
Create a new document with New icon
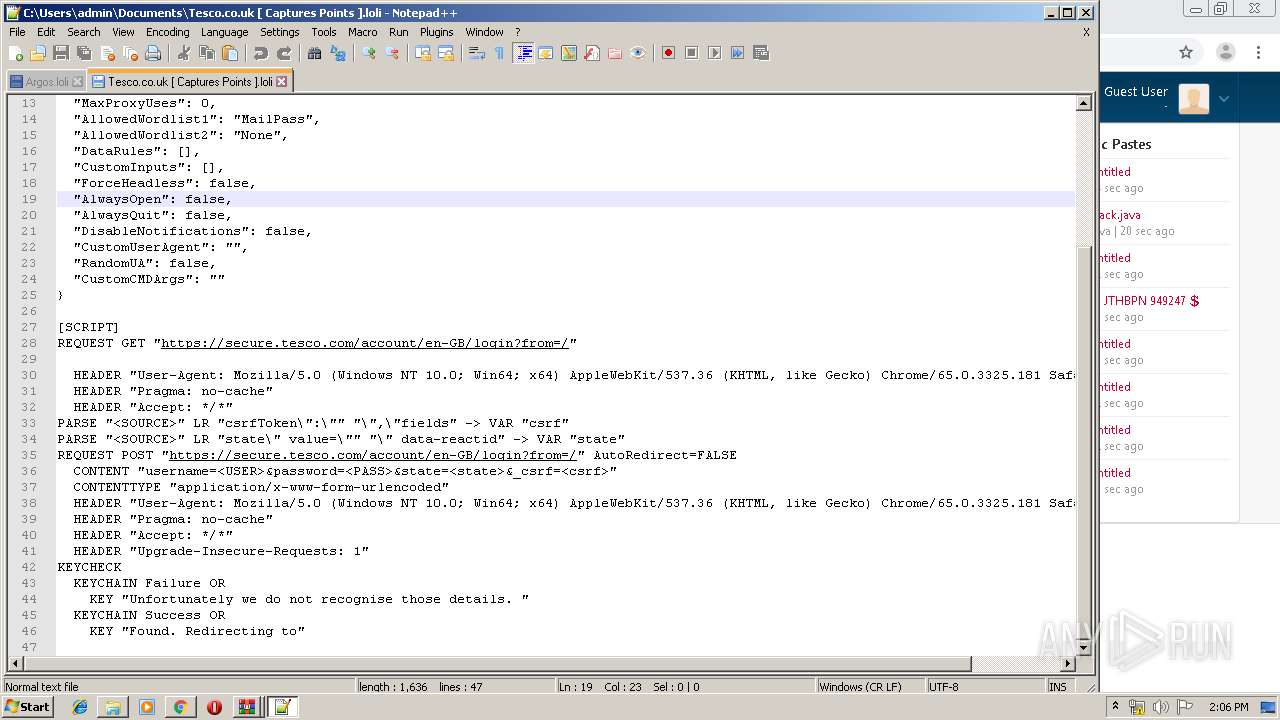(x=16, y=53)
